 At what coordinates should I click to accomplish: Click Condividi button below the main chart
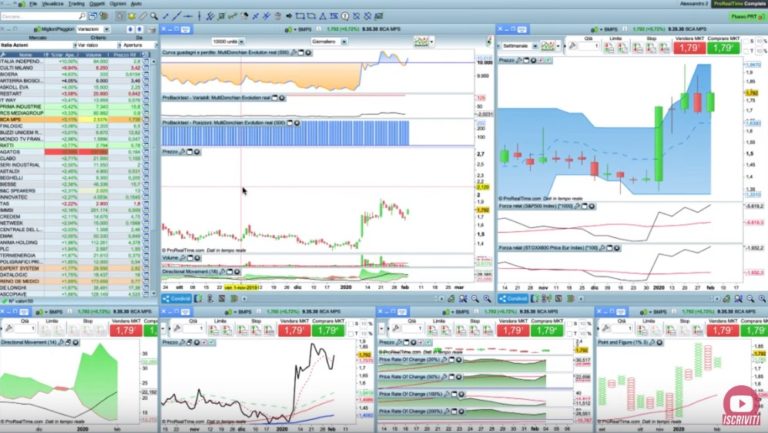point(176,299)
